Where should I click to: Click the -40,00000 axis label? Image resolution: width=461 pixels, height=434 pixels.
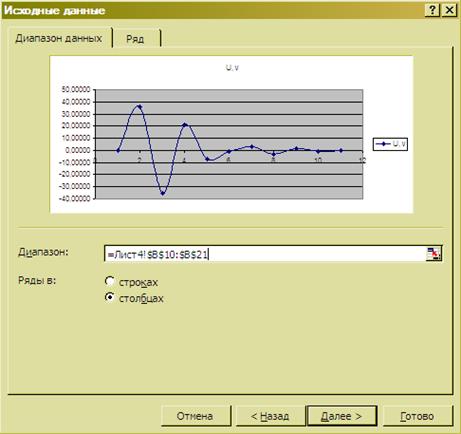(75, 198)
